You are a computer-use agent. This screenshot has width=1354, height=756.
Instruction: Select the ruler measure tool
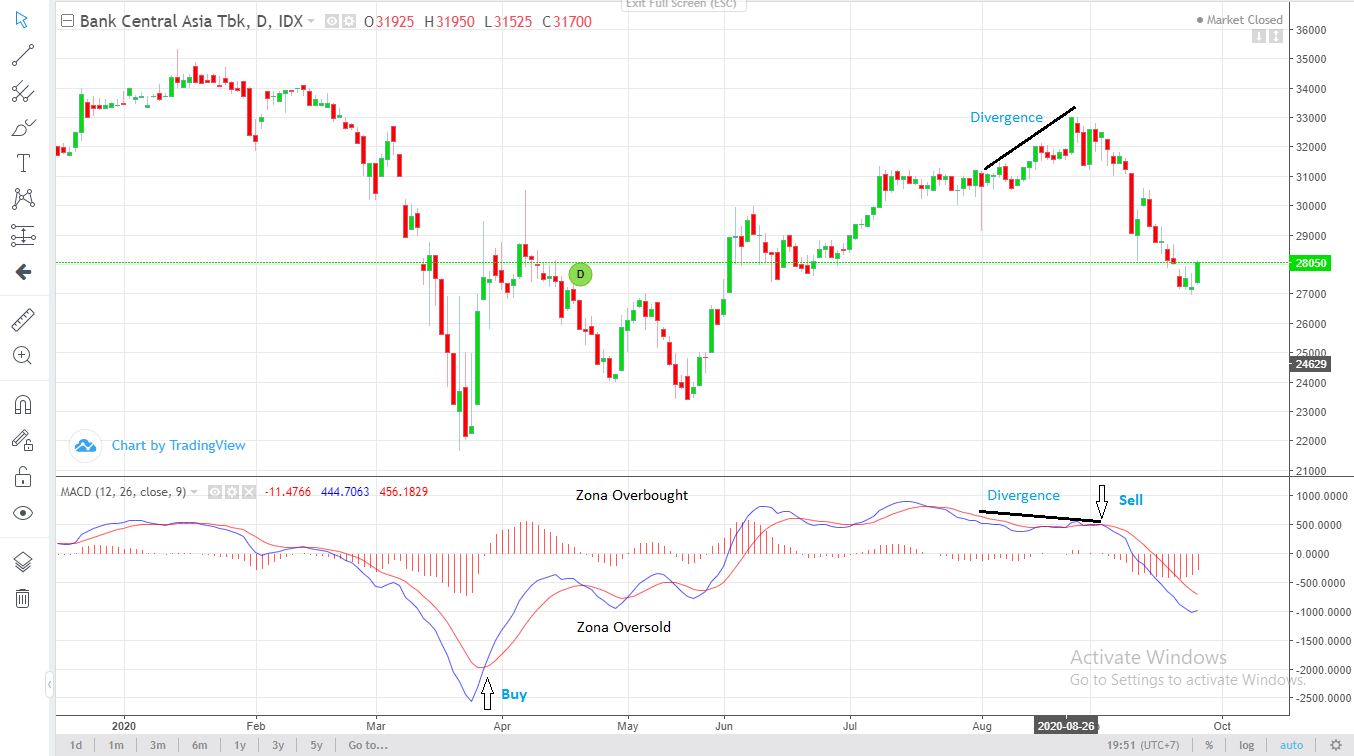pos(23,320)
